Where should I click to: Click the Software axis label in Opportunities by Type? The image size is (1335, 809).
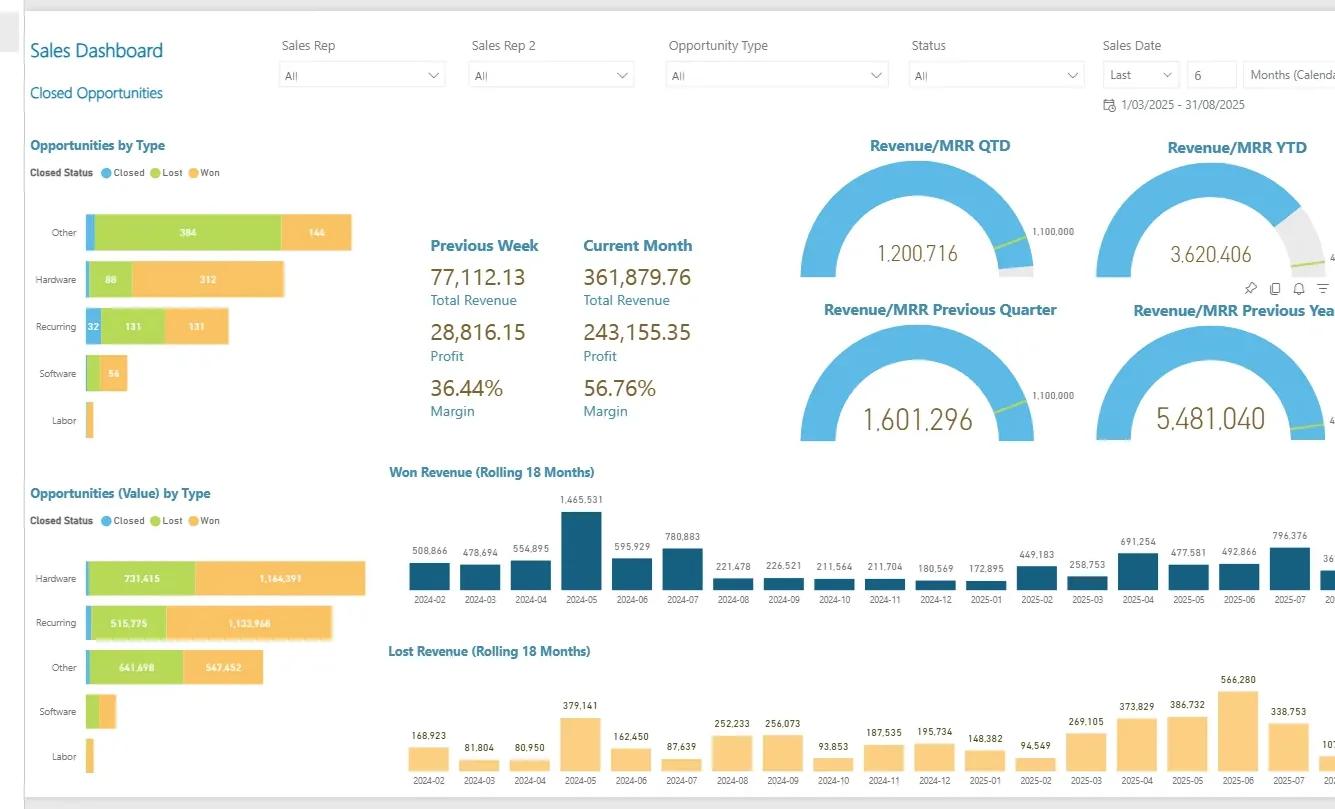(x=58, y=374)
